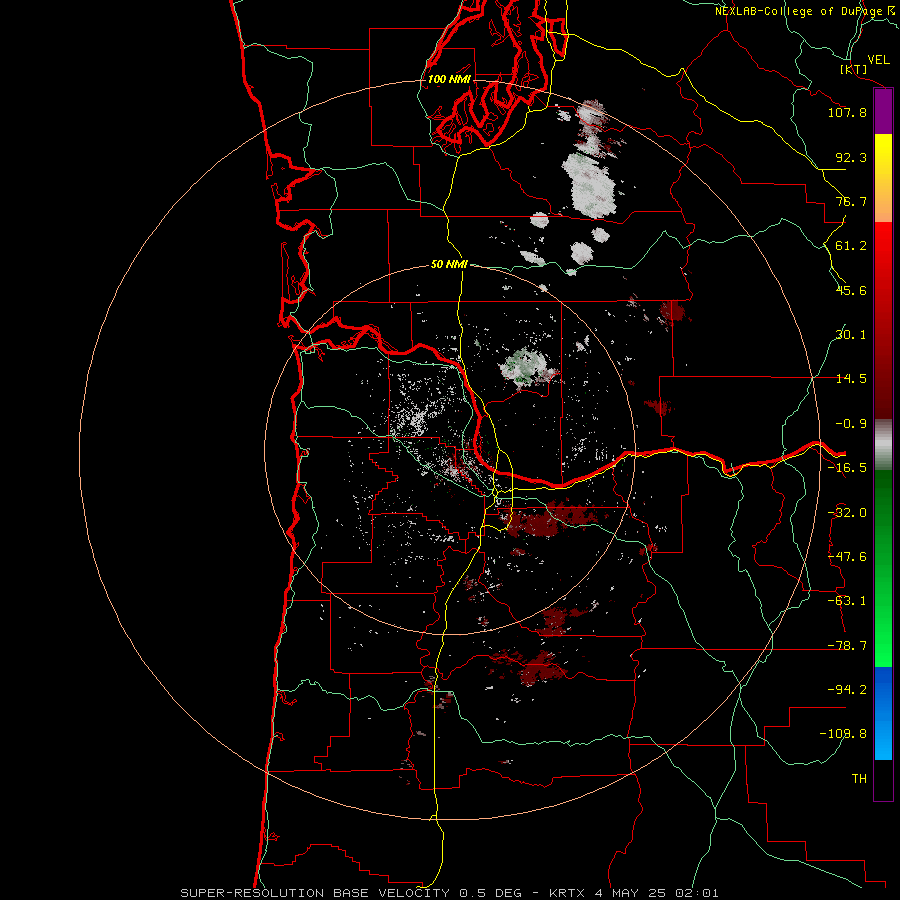Pick the purple segment of the color bar
The height and width of the screenshot is (900, 900).
(883, 112)
